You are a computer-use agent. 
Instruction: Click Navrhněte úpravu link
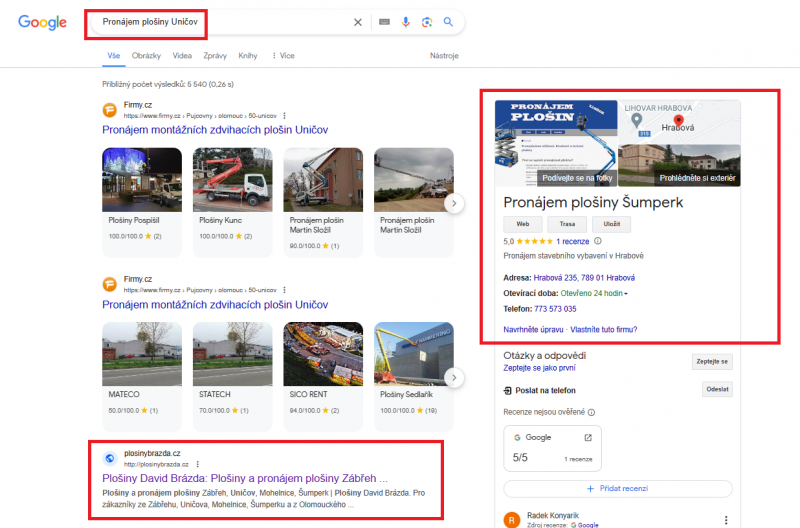pos(533,330)
